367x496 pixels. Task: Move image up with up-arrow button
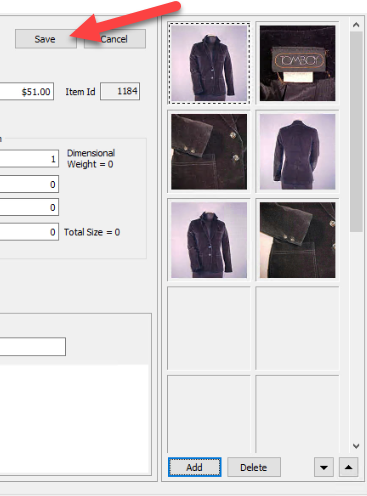pyautogui.click(x=348, y=467)
